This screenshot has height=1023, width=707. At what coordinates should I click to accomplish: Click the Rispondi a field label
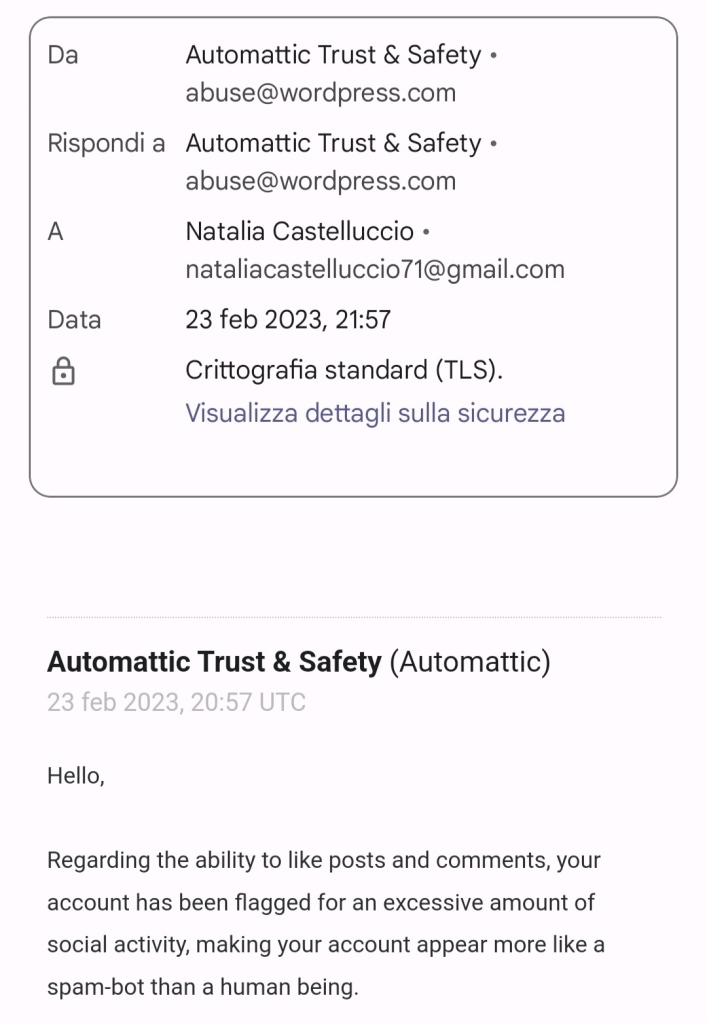point(106,143)
